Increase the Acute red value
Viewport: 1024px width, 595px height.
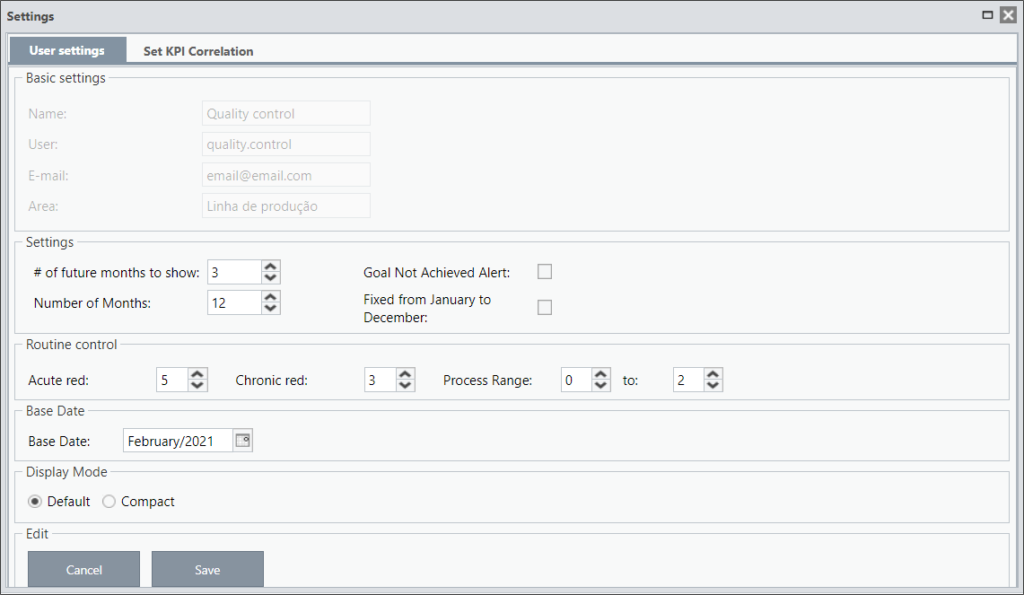tap(197, 374)
